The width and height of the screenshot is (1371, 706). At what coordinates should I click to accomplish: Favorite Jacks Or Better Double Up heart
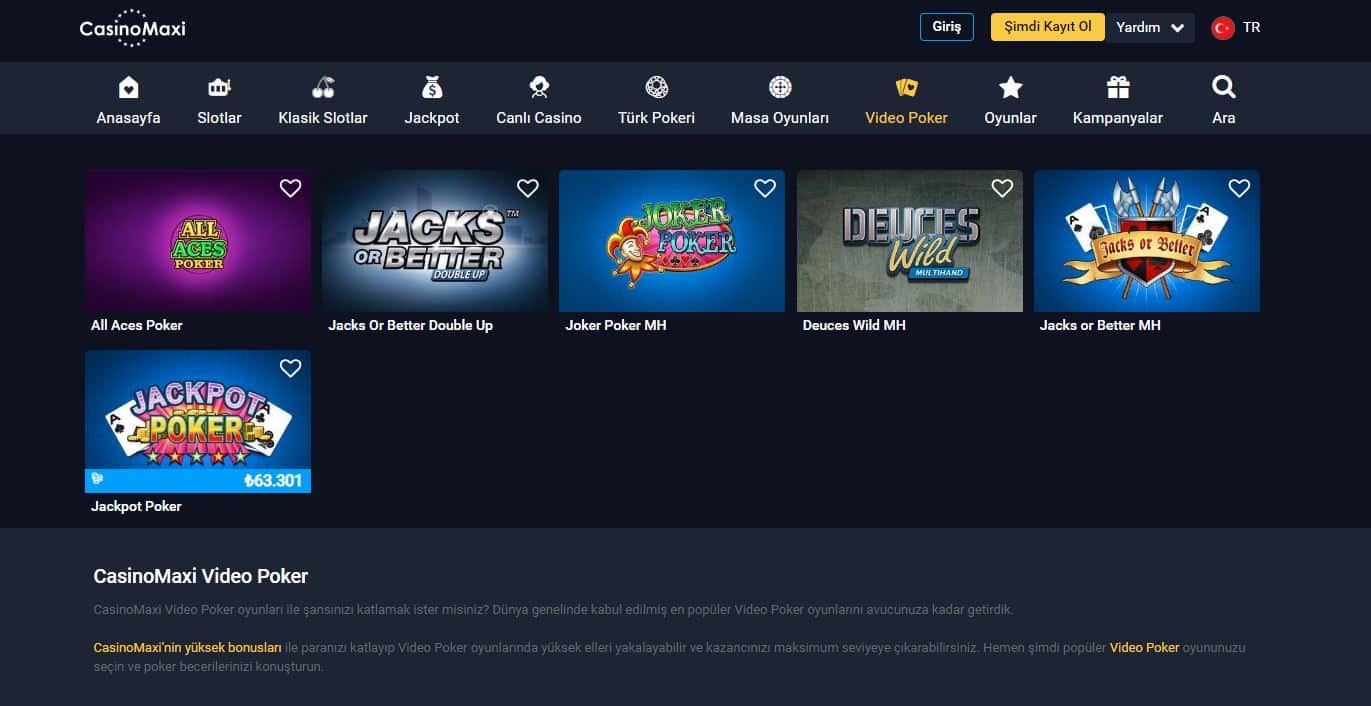click(527, 188)
